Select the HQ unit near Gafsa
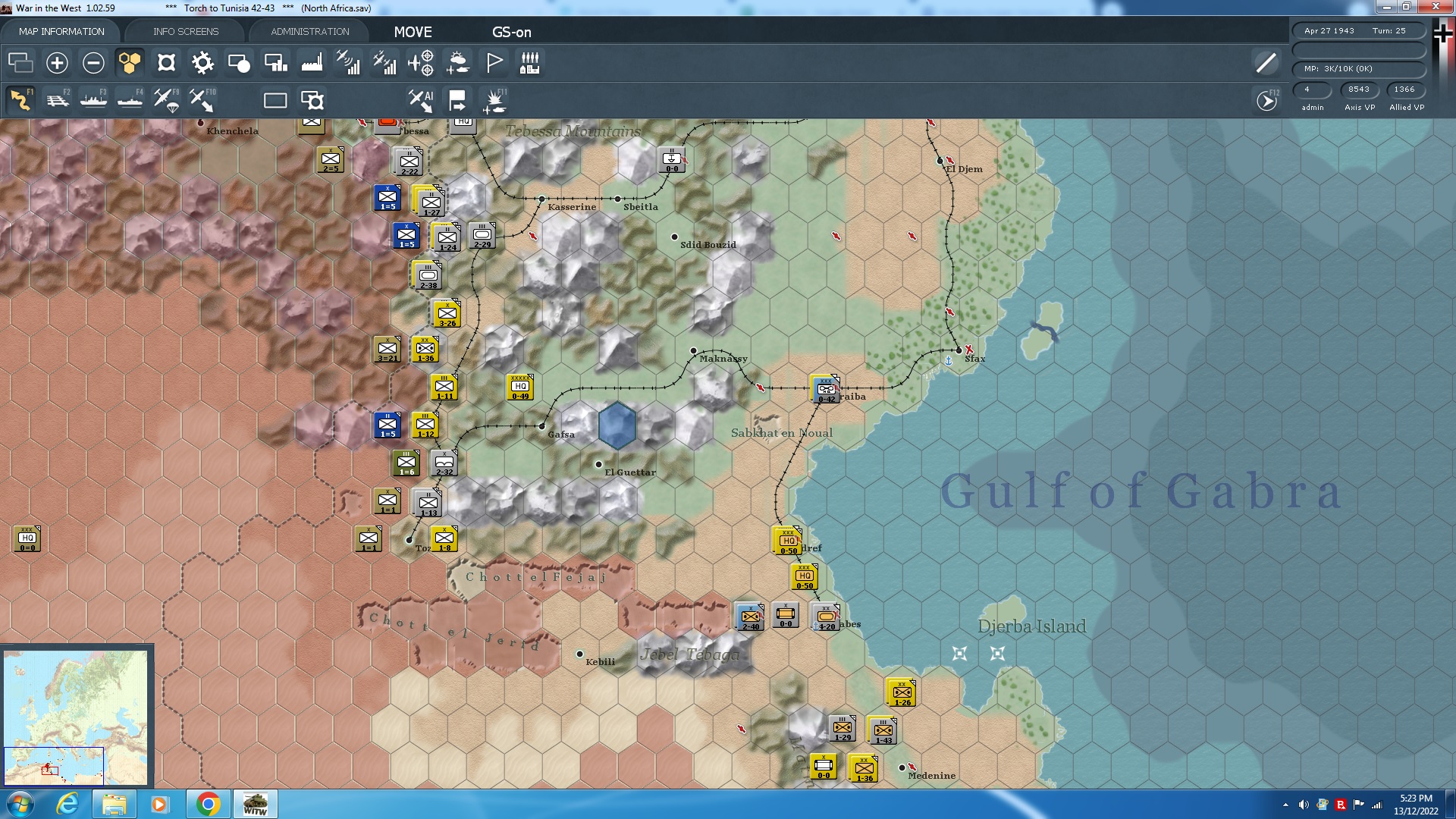 [x=520, y=388]
